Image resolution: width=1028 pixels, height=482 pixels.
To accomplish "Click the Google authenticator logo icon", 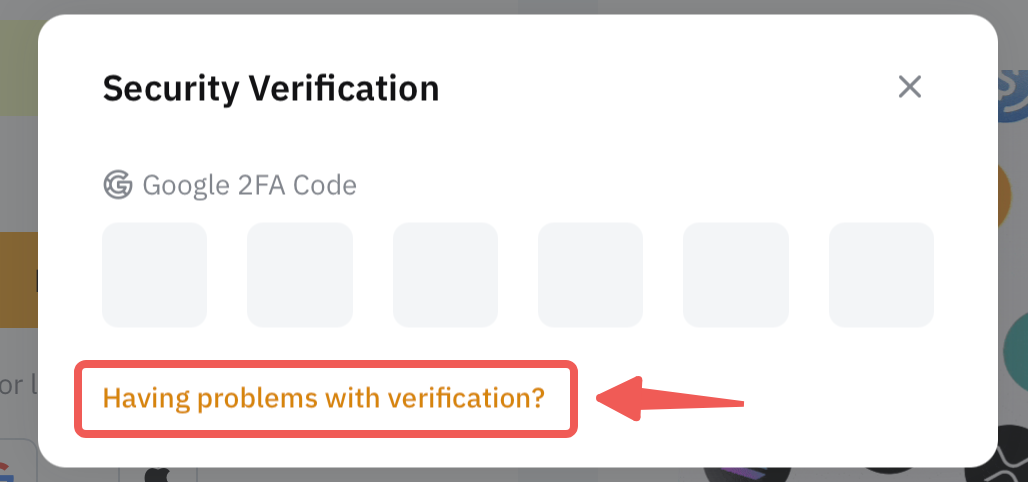I will pos(118,185).
